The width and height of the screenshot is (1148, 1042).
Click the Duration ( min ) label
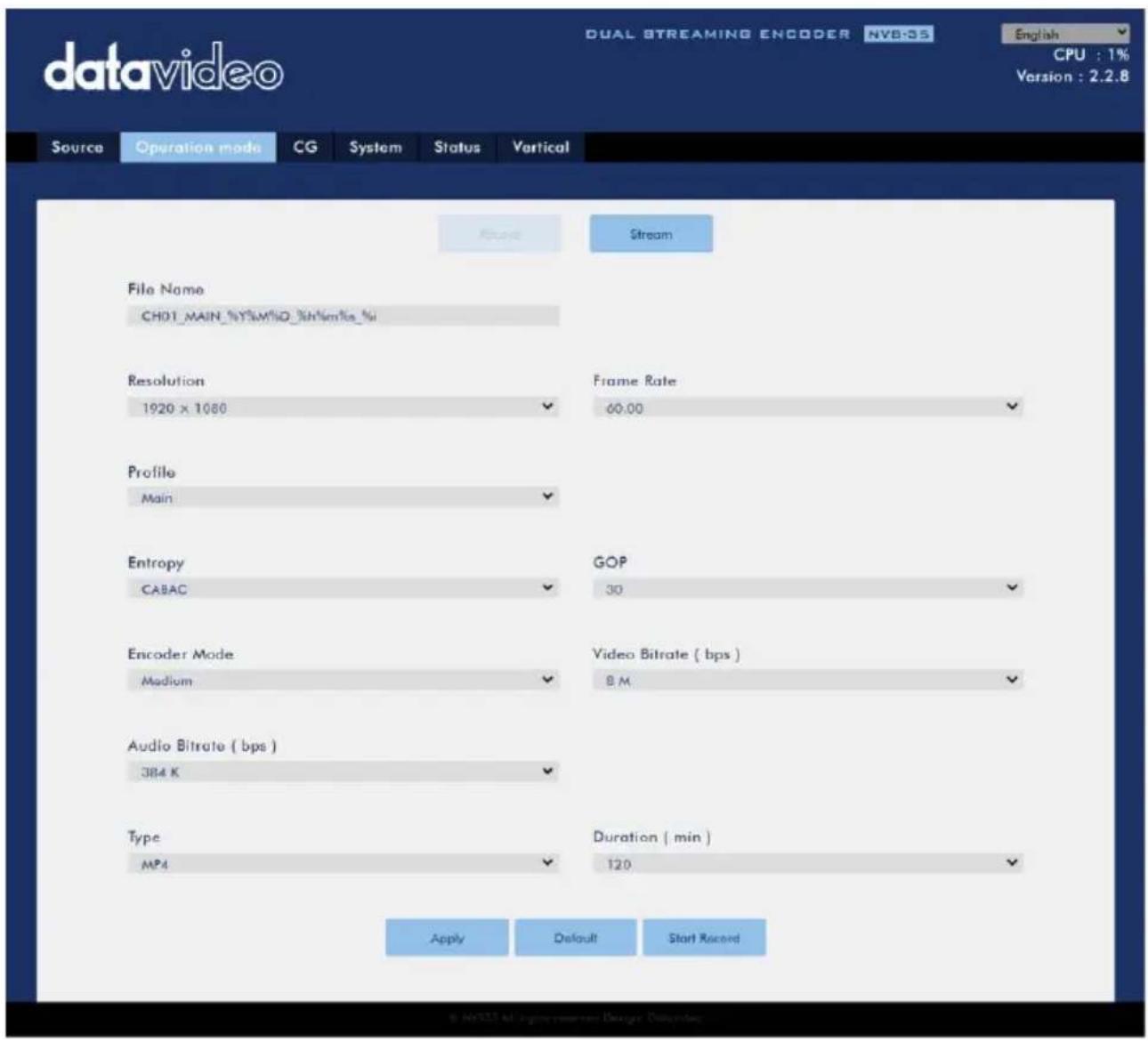pos(652,837)
